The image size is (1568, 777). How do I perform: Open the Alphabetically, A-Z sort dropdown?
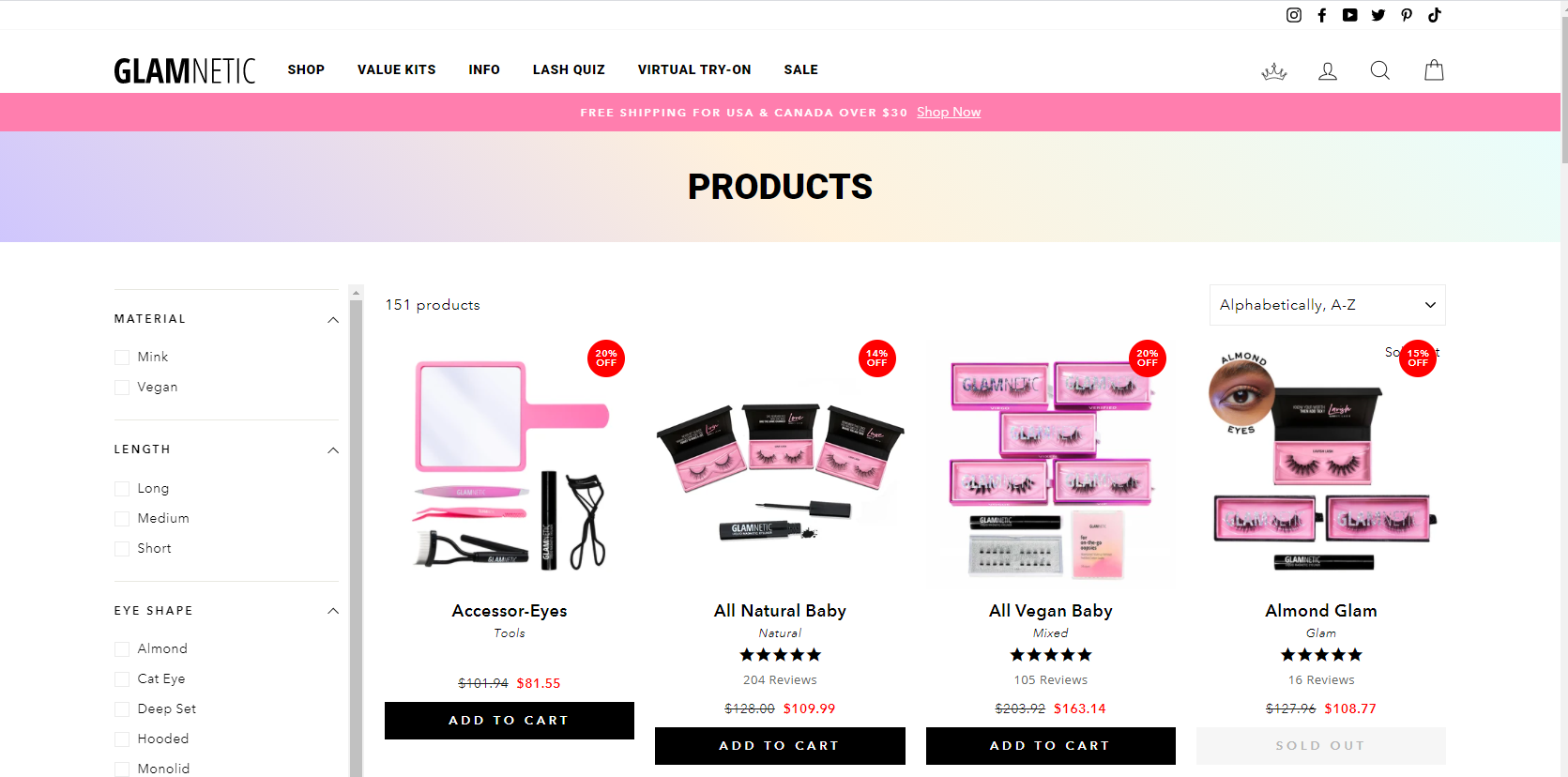pos(1328,305)
